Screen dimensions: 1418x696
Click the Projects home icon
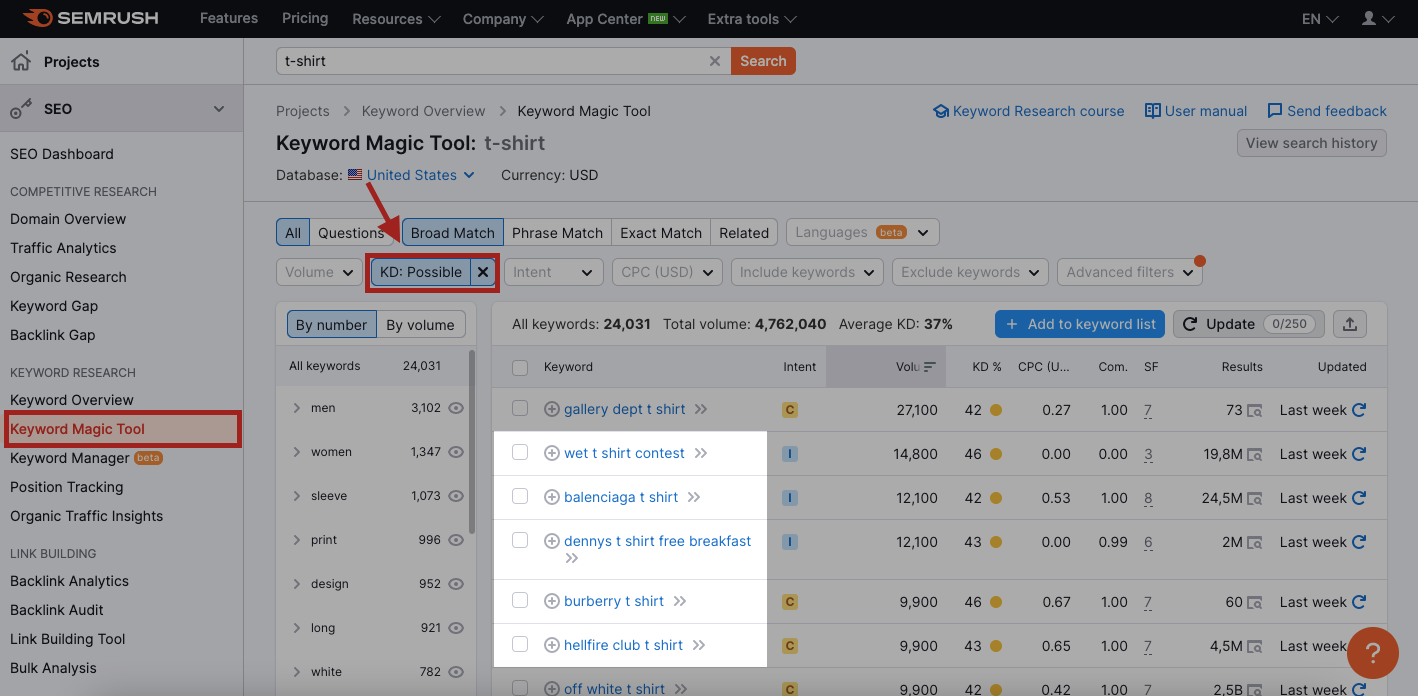pos(20,62)
